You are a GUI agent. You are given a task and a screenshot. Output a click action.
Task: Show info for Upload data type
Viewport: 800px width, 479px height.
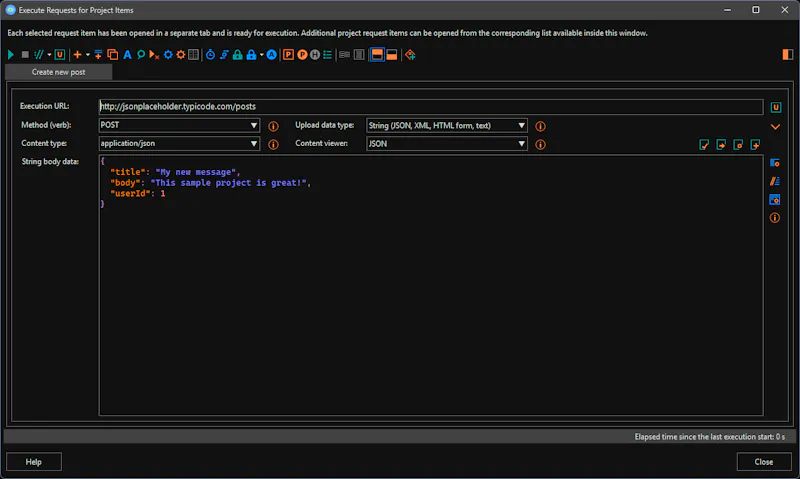tap(540, 126)
